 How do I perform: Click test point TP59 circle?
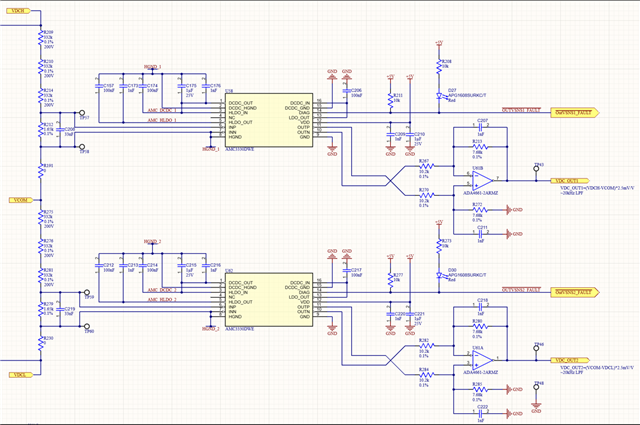87,292
